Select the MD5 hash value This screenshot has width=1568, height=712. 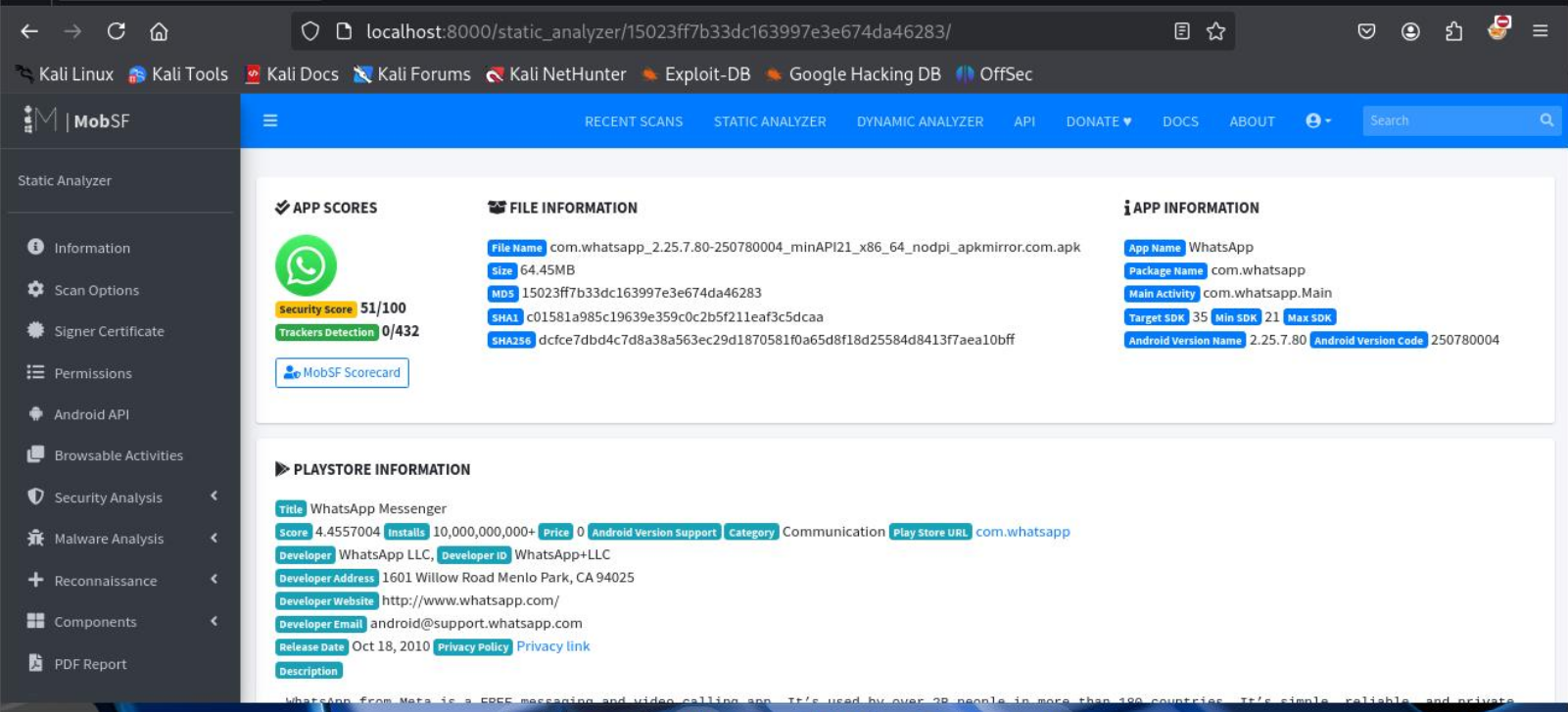(641, 293)
